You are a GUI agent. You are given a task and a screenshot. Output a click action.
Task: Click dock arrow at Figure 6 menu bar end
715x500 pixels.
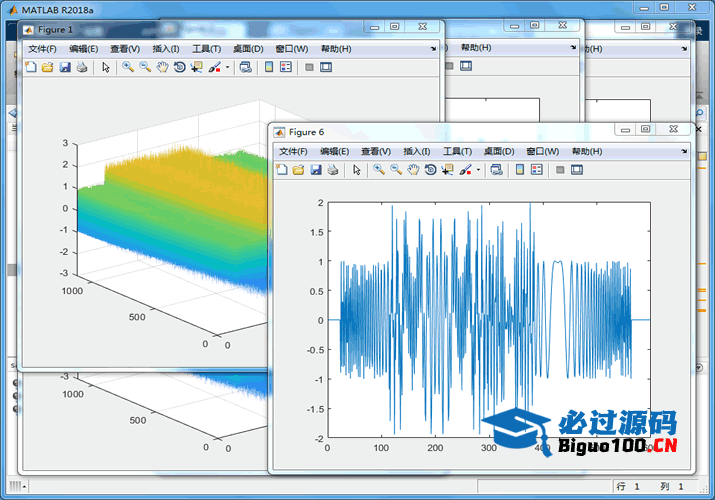pyautogui.click(x=684, y=151)
